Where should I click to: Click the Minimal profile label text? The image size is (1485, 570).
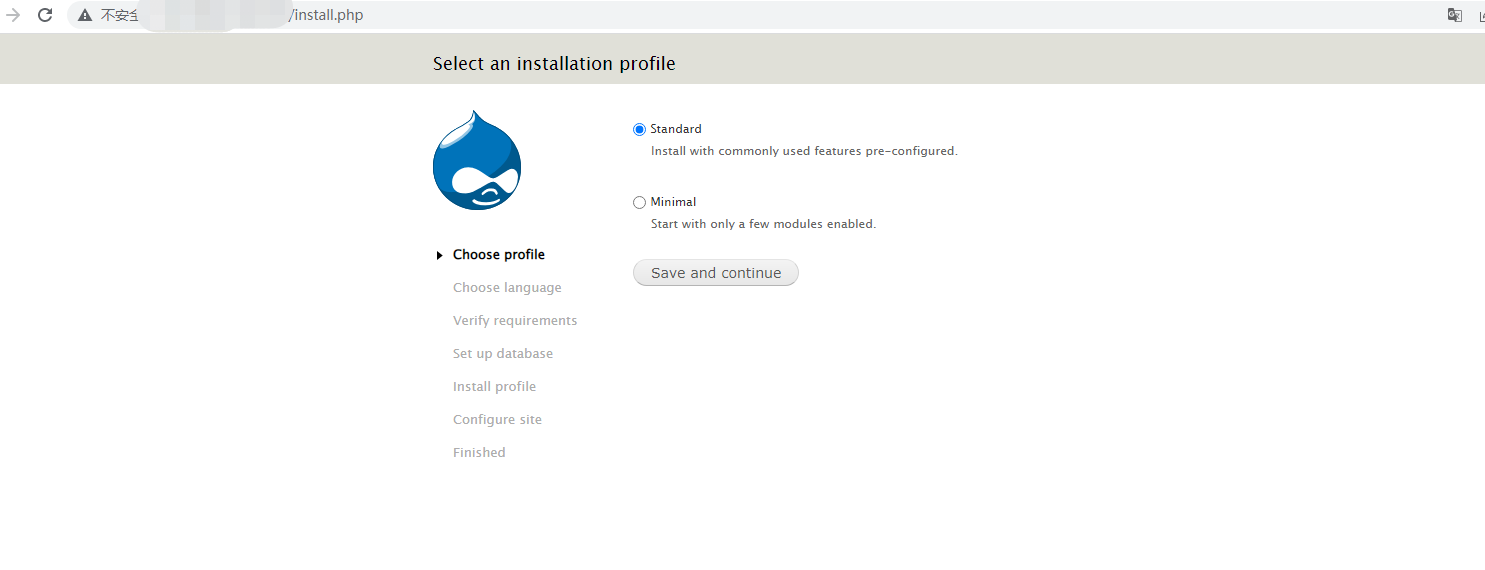[x=673, y=202]
